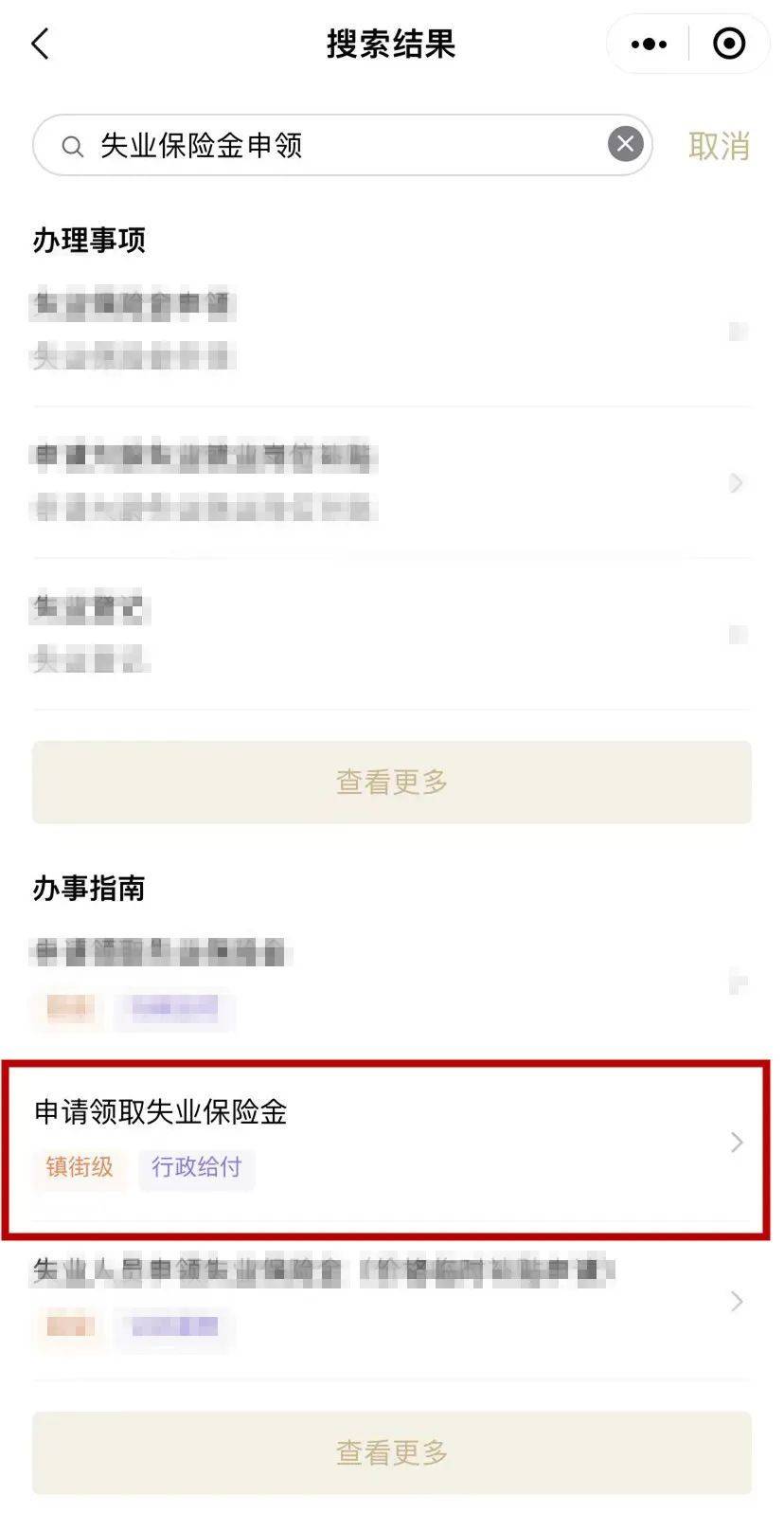Tap the 搜索结果 page title
Viewport: 784px width, 1531px height.
391,44
